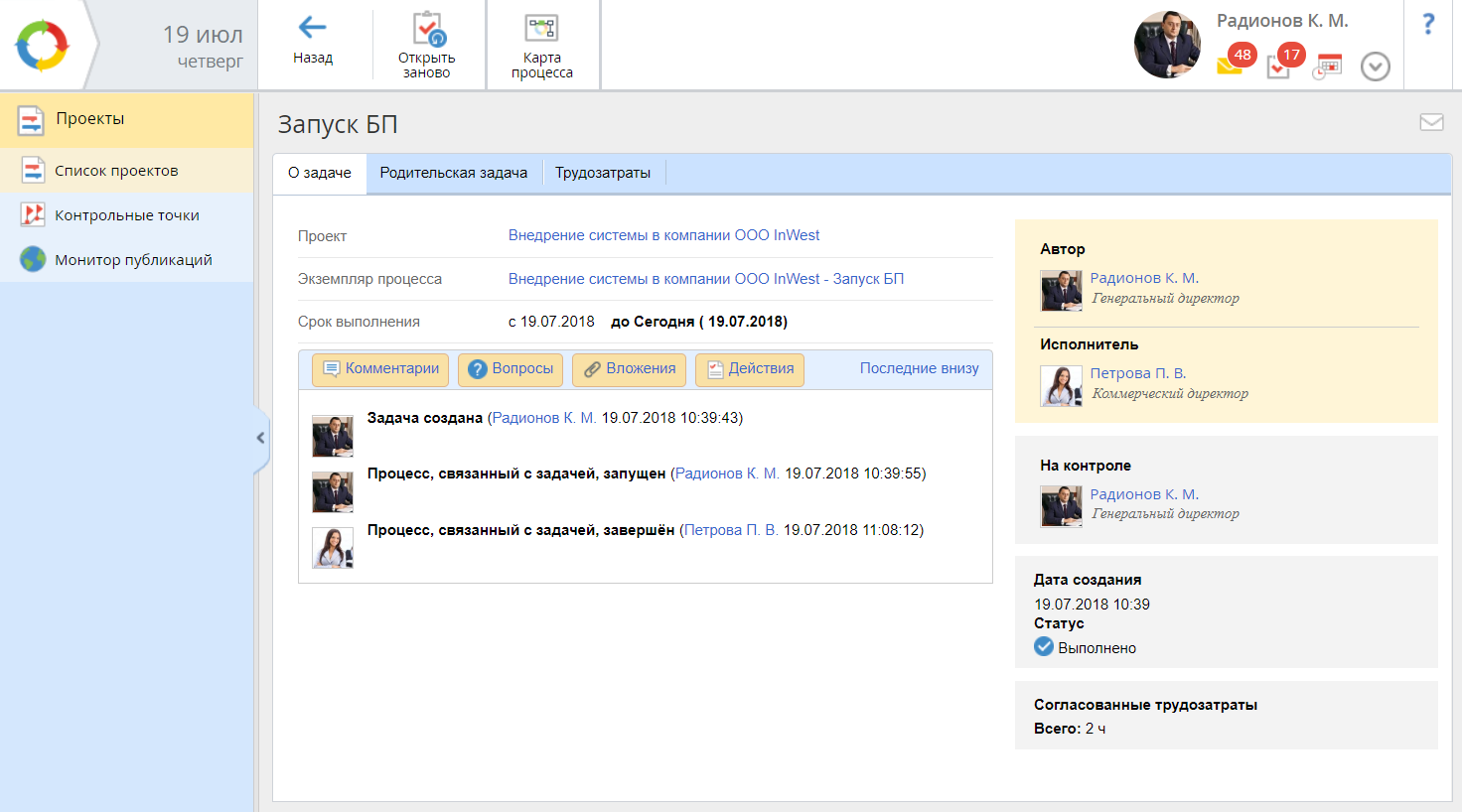Click Петрова П. В. executor avatar thumbnail

pyautogui.click(x=1061, y=386)
